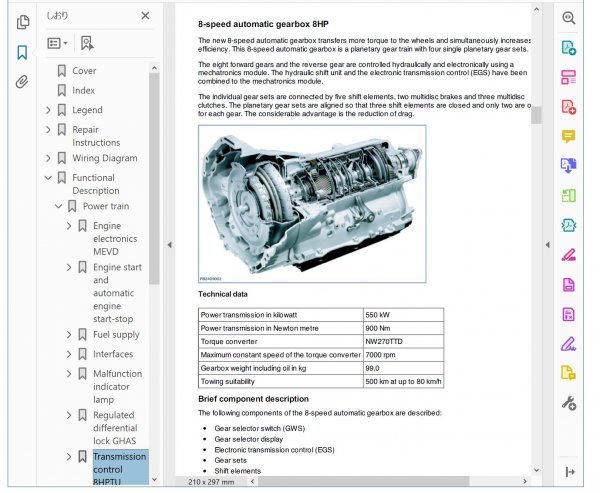Open the yellow Send for comments icon

pos(568,372)
